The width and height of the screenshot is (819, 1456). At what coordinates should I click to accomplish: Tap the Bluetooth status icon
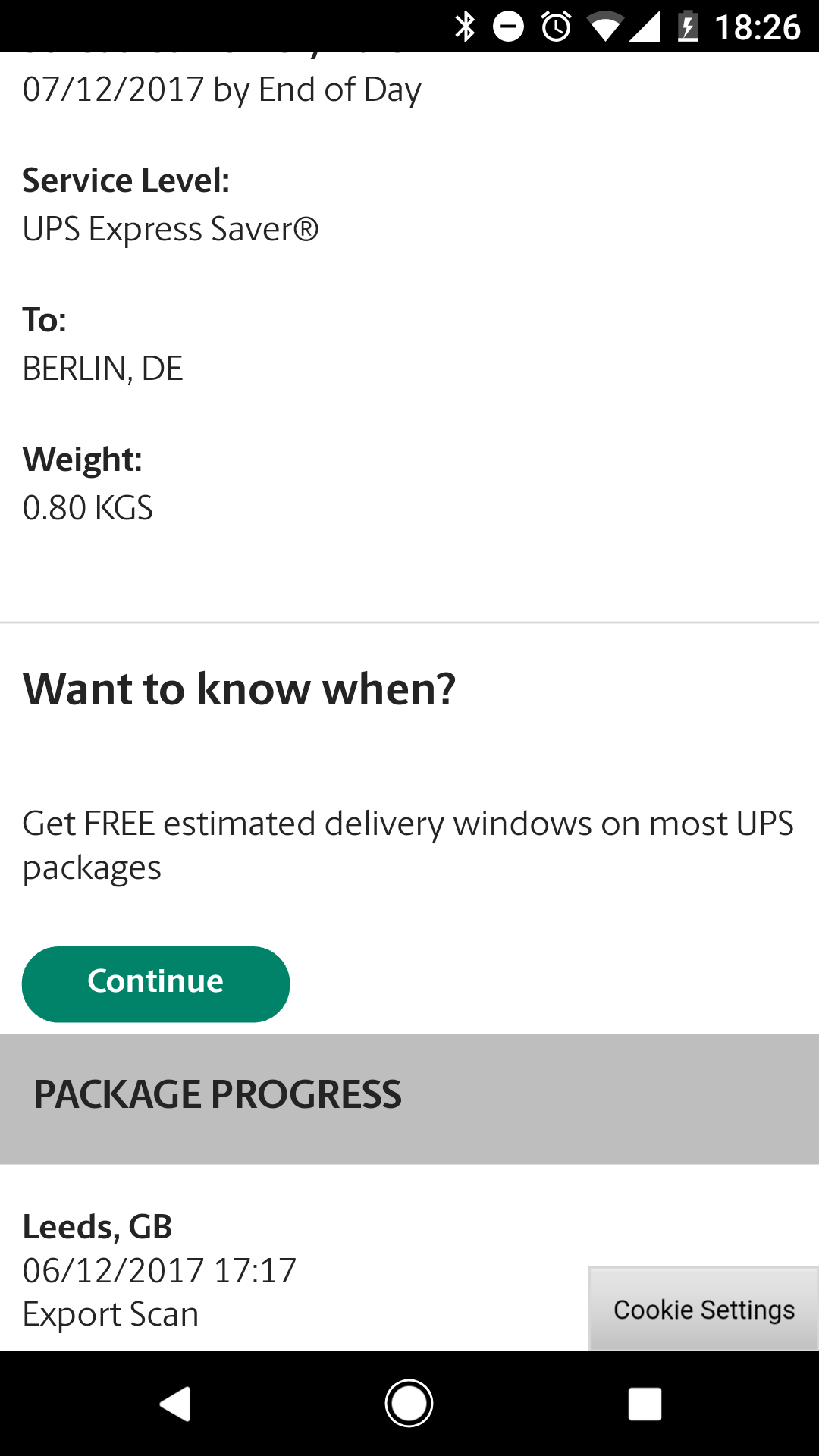pos(465,27)
